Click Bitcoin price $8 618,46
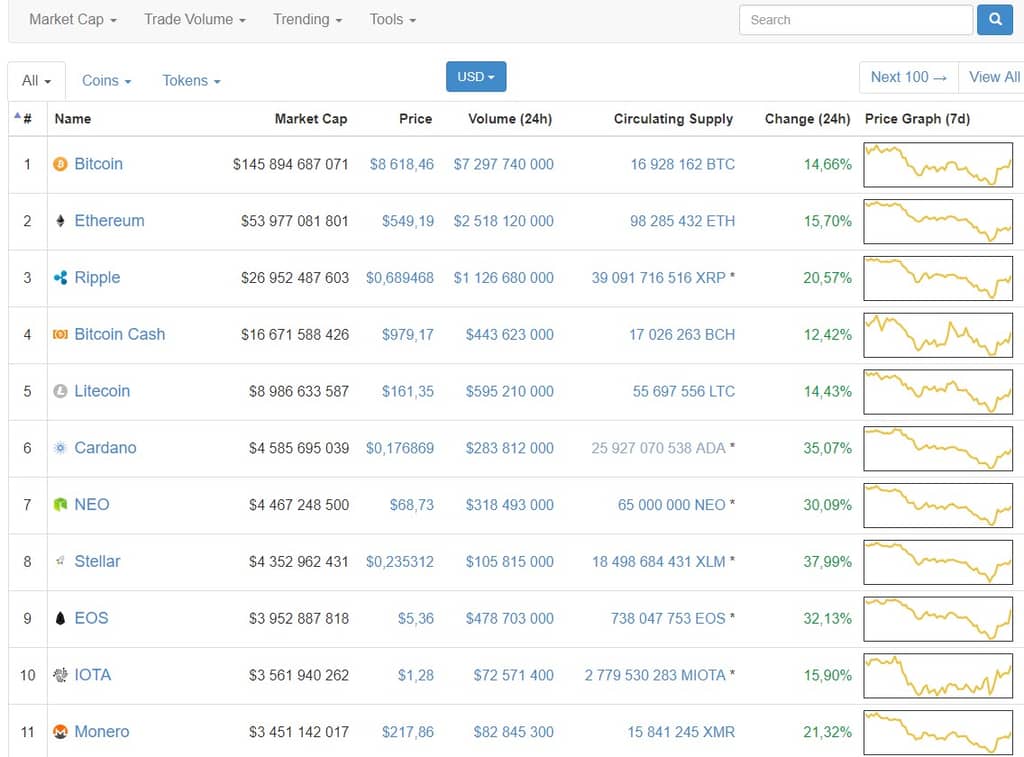 [x=402, y=165]
